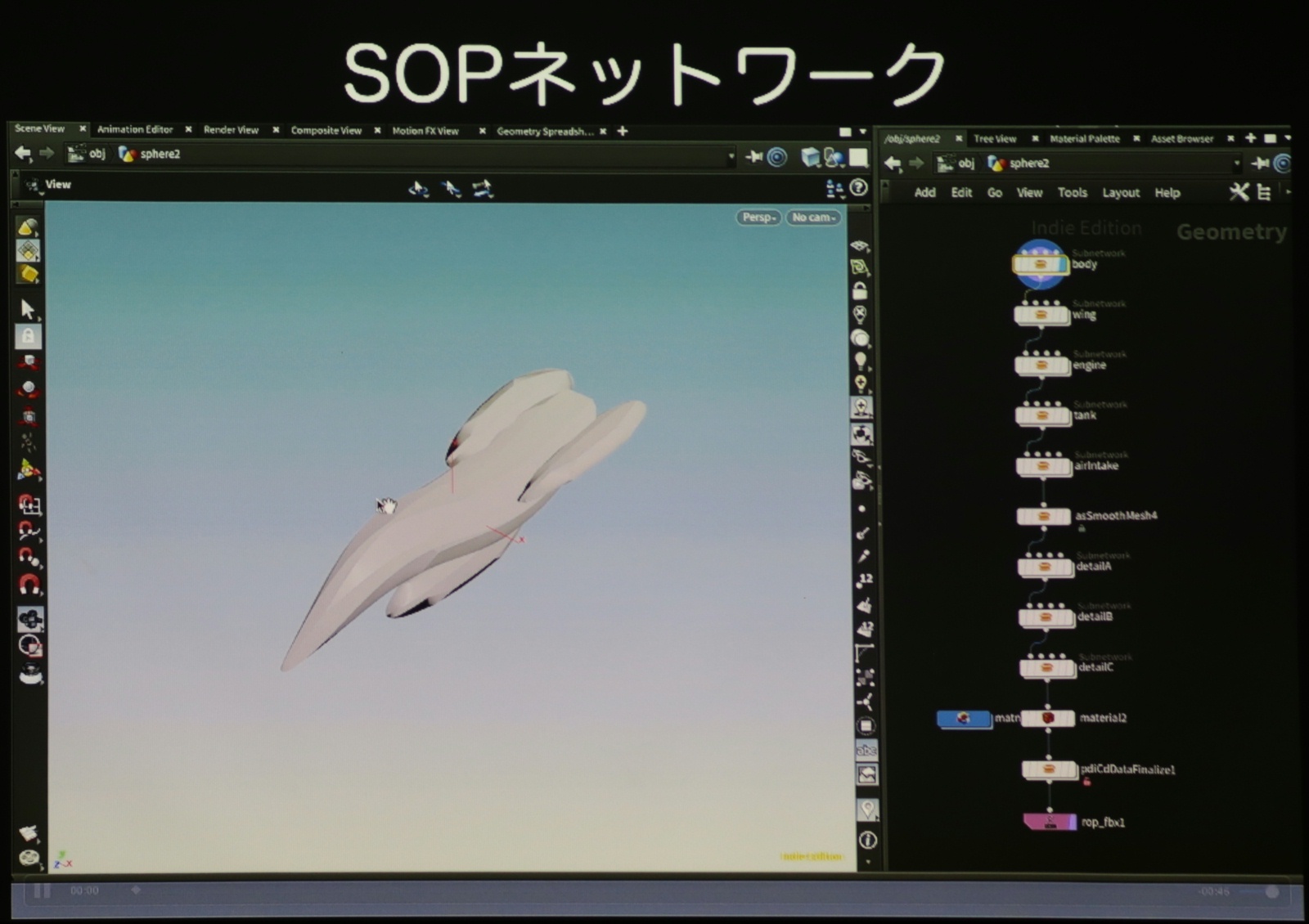Toggle the display points dot icon on right toolbar
This screenshot has width=1309, height=924.
point(862,509)
